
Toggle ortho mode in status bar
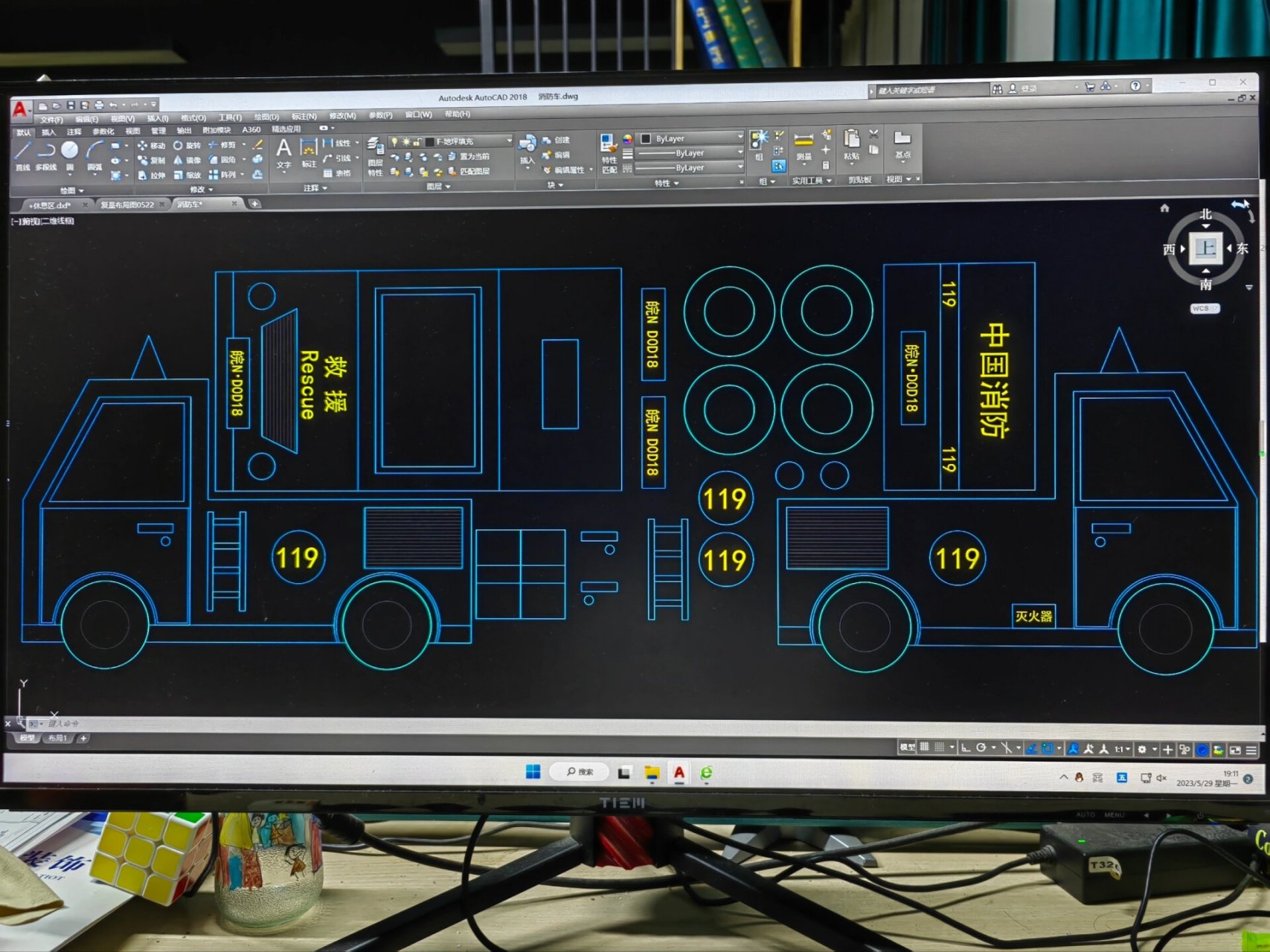pos(965,748)
